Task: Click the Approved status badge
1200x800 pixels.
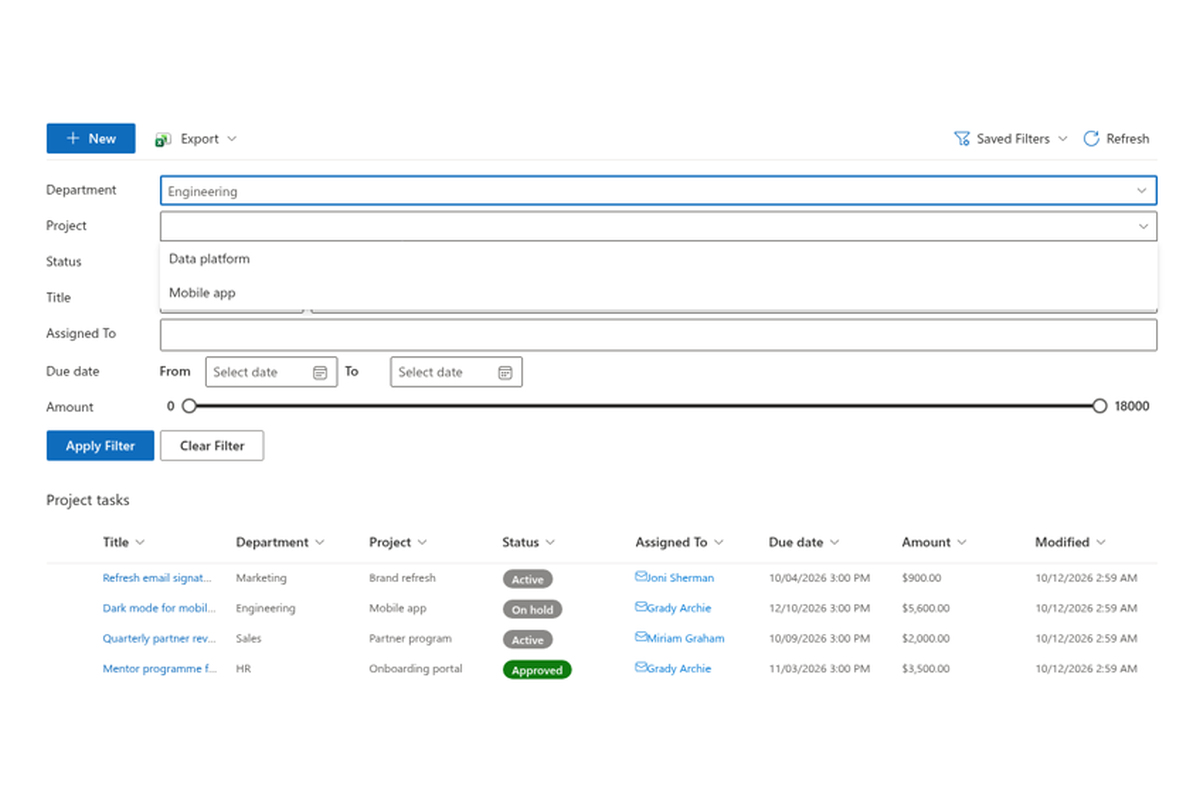Action: tap(537, 670)
